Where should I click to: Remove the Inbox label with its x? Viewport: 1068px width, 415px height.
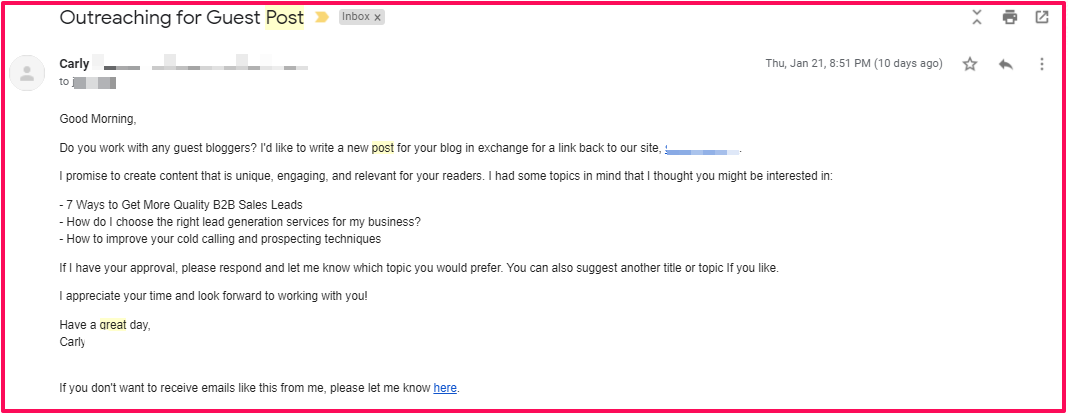point(379,18)
